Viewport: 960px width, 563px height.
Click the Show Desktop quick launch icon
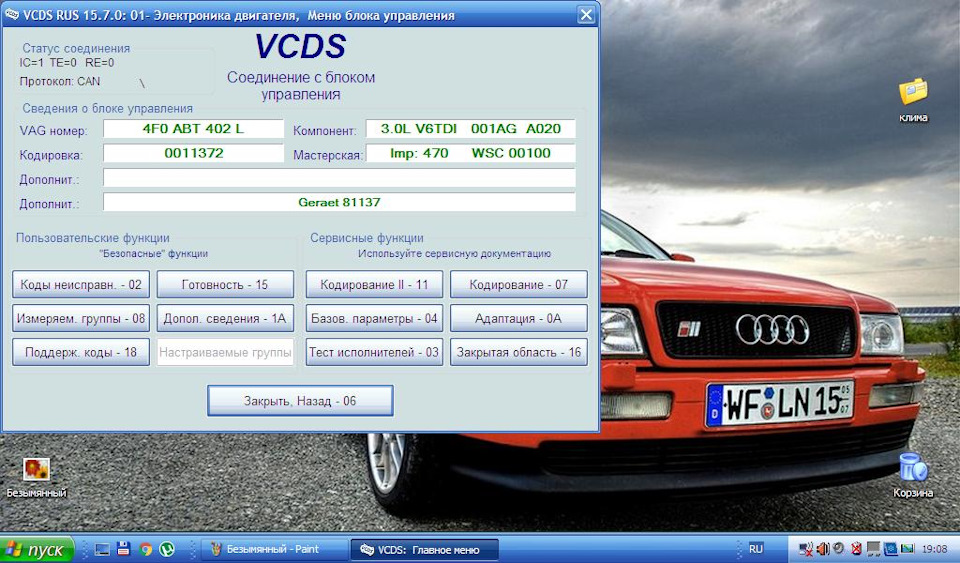tap(102, 549)
